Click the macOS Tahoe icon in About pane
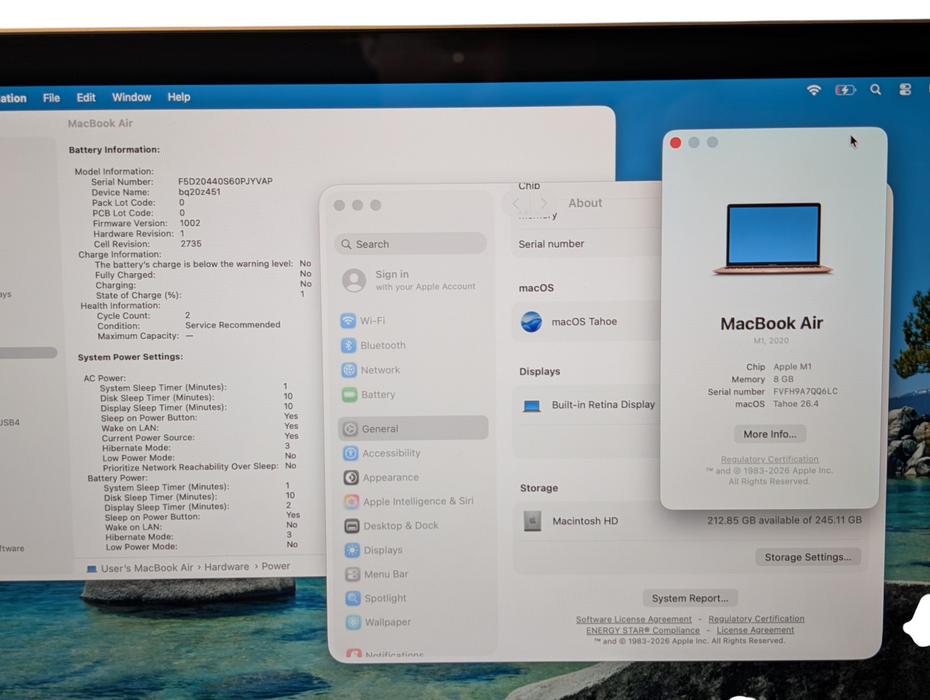This screenshot has height=700, width=930. (x=531, y=322)
